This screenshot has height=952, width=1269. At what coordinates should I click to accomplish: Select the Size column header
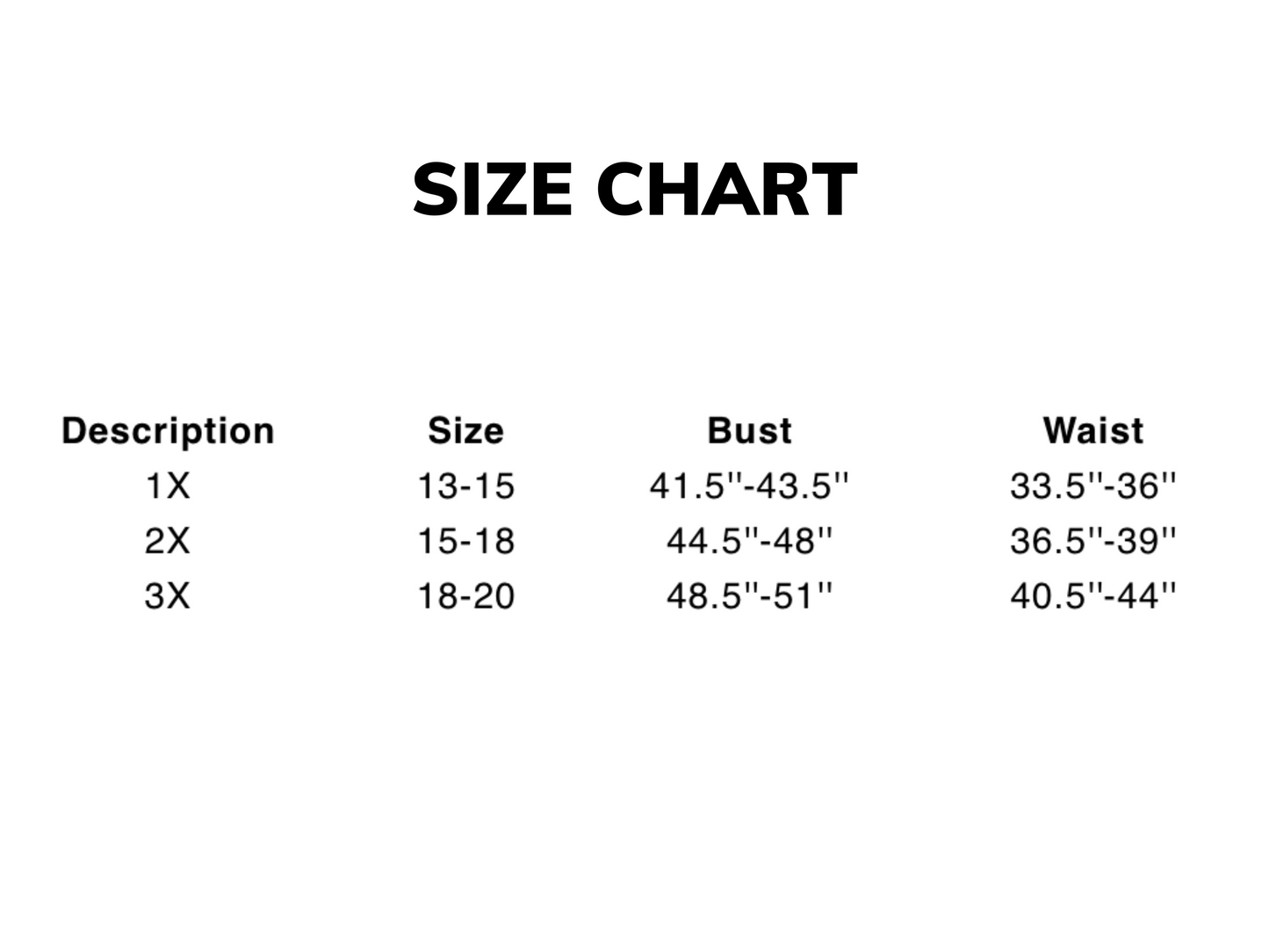coord(465,431)
